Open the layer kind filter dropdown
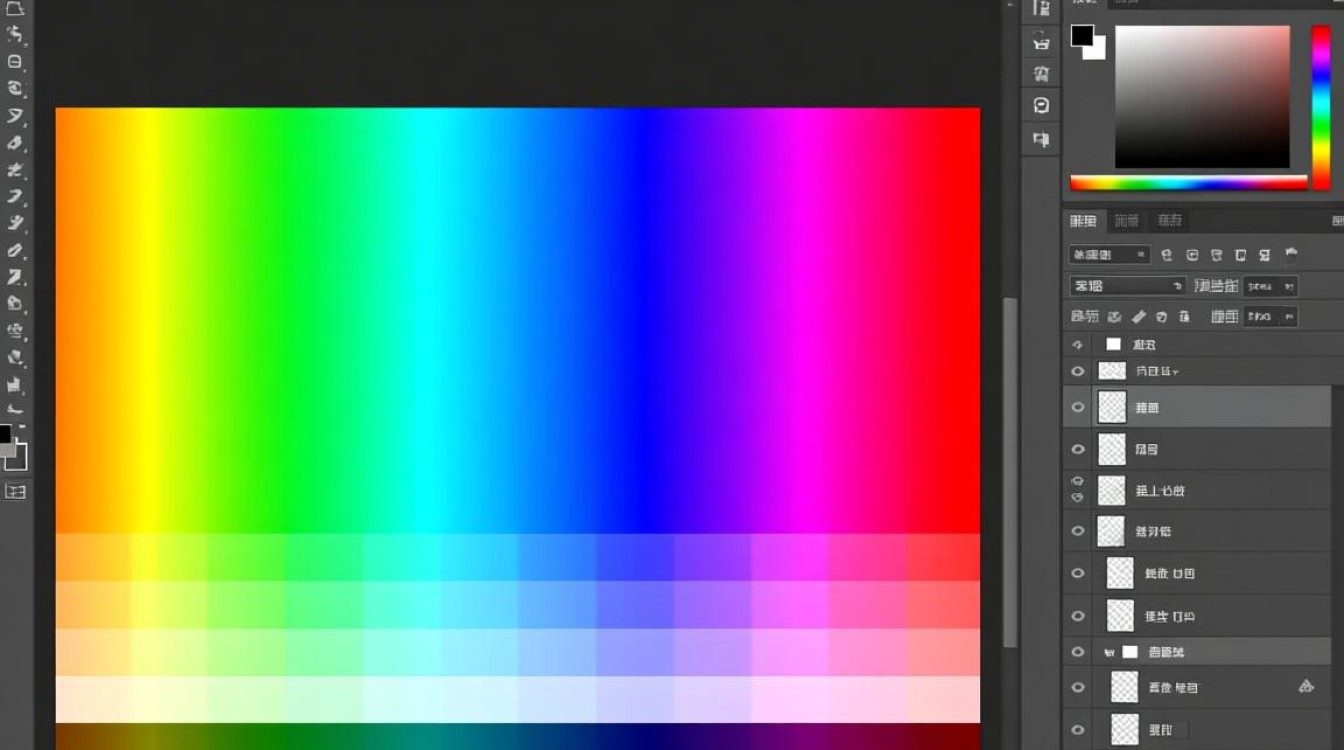The height and width of the screenshot is (750, 1344). click(x=1110, y=255)
